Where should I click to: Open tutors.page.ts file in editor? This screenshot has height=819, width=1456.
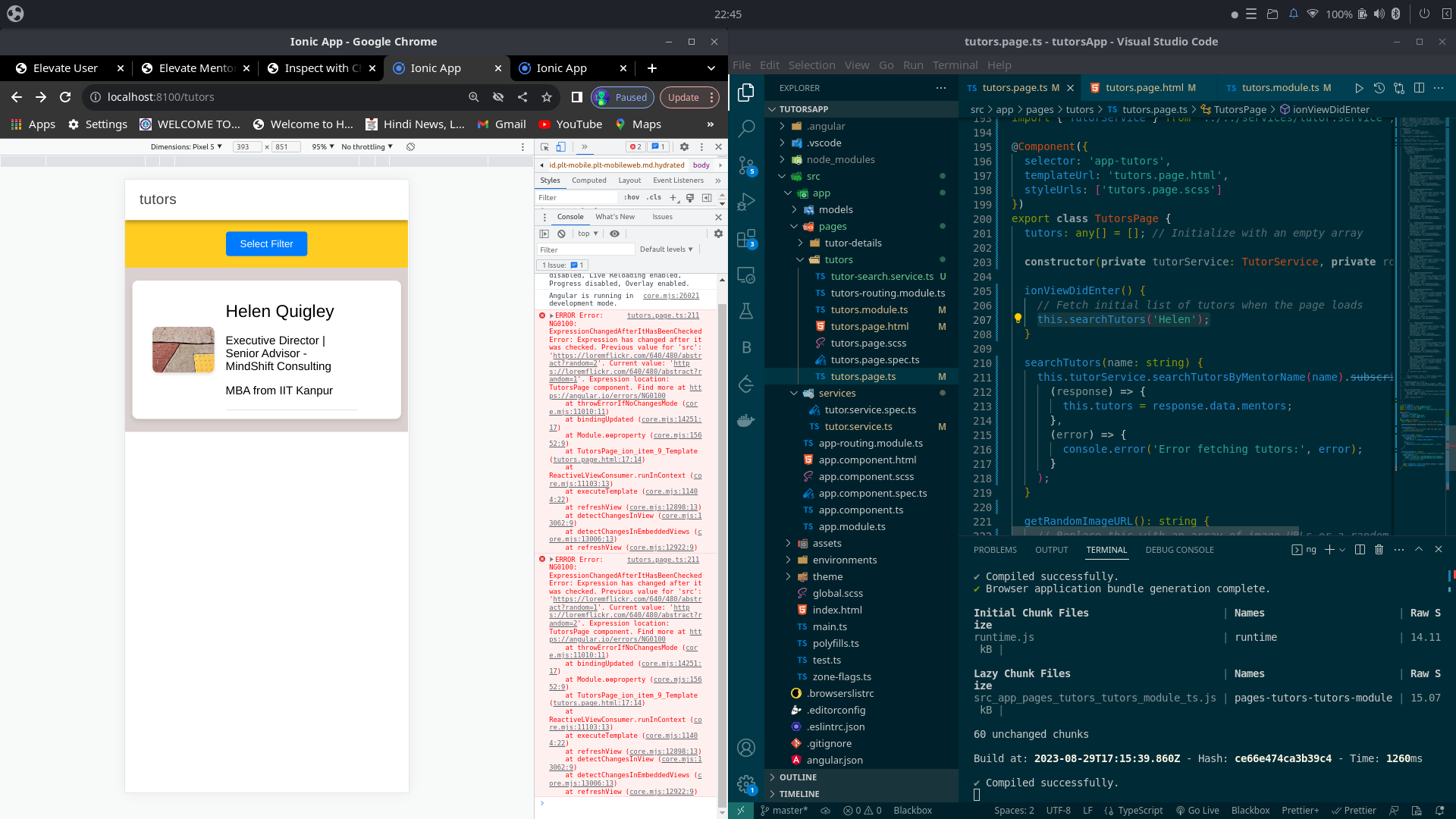[862, 376]
